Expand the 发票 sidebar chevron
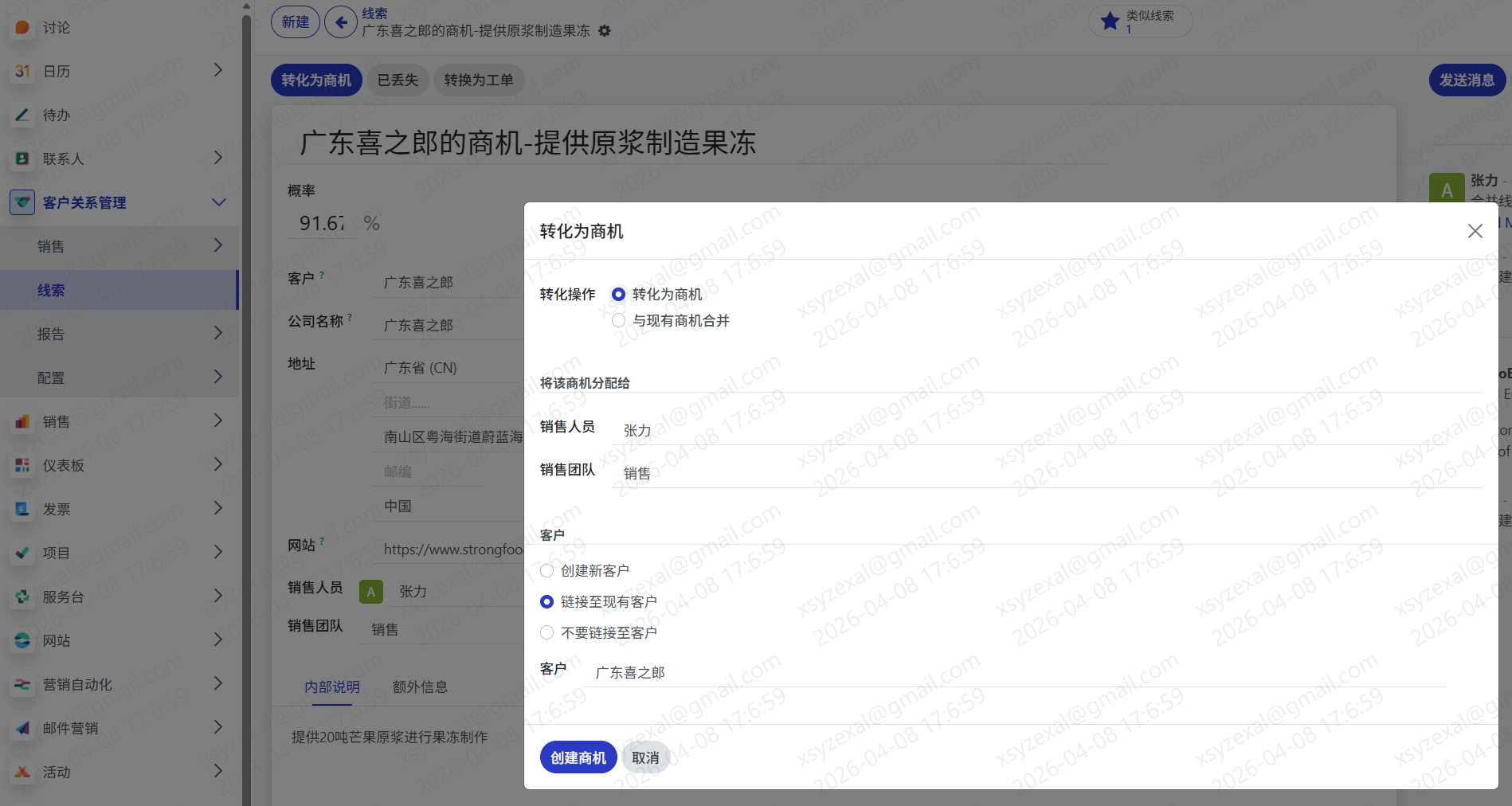Image resolution: width=1512 pixels, height=806 pixels. point(218,509)
